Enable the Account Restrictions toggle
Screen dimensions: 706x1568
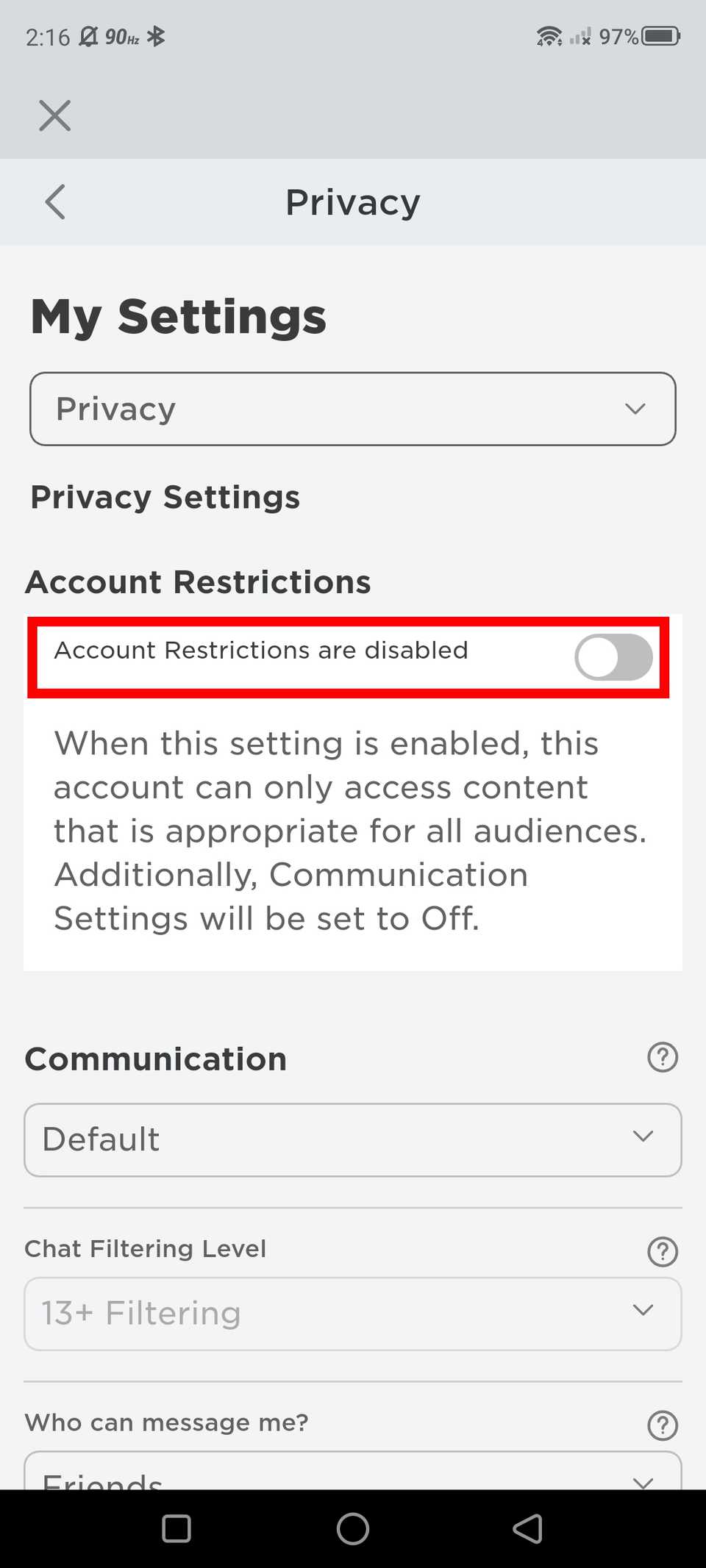tap(613, 657)
